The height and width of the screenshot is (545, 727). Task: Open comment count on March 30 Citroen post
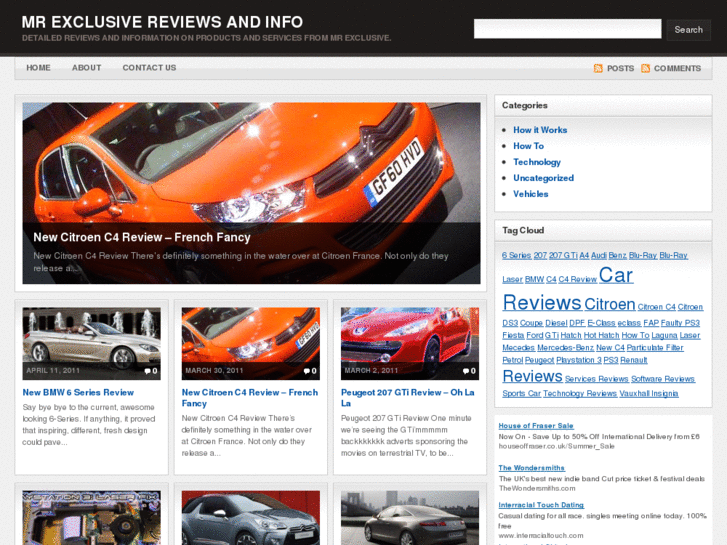click(x=310, y=371)
